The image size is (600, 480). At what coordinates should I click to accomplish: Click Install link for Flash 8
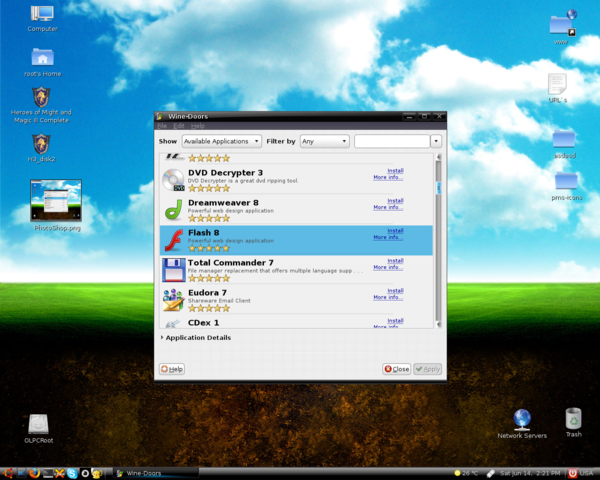point(395,231)
